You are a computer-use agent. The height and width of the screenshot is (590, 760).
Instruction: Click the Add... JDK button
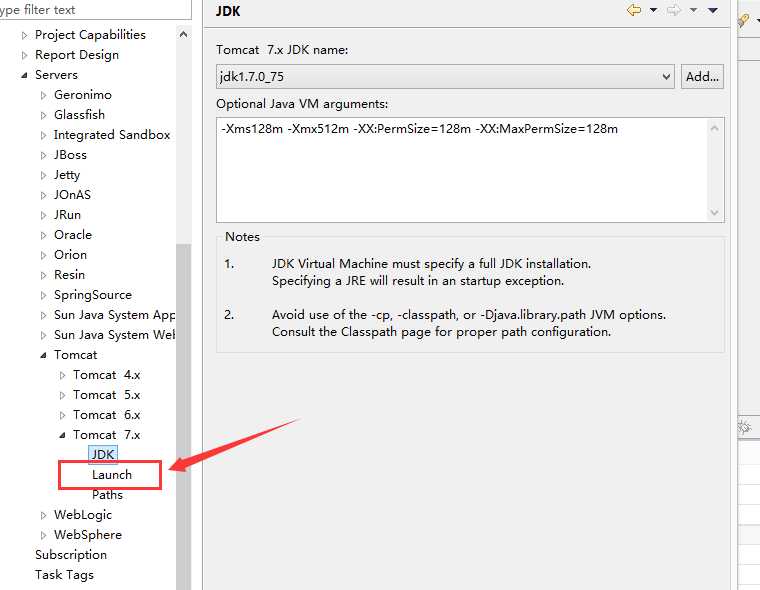point(702,77)
